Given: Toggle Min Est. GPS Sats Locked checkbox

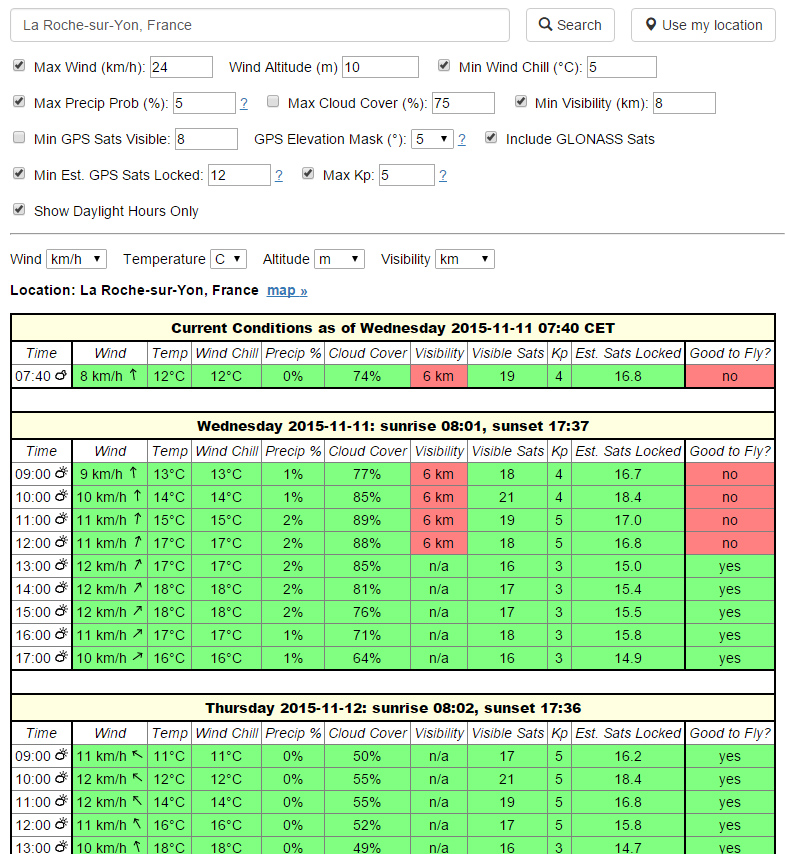Looking at the screenshot, I should pos(19,174).
